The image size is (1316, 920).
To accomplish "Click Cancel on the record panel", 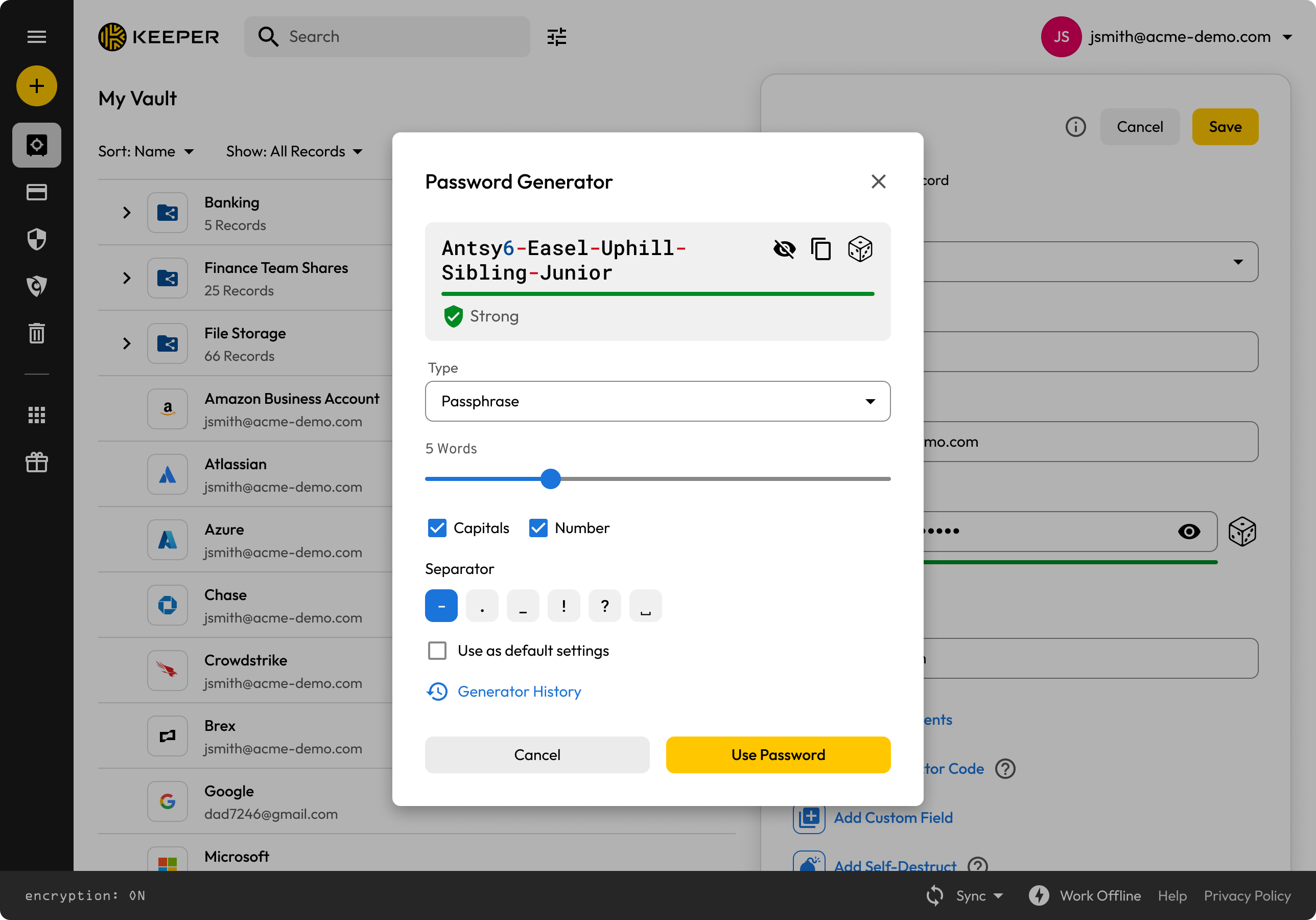I will pyautogui.click(x=1139, y=127).
